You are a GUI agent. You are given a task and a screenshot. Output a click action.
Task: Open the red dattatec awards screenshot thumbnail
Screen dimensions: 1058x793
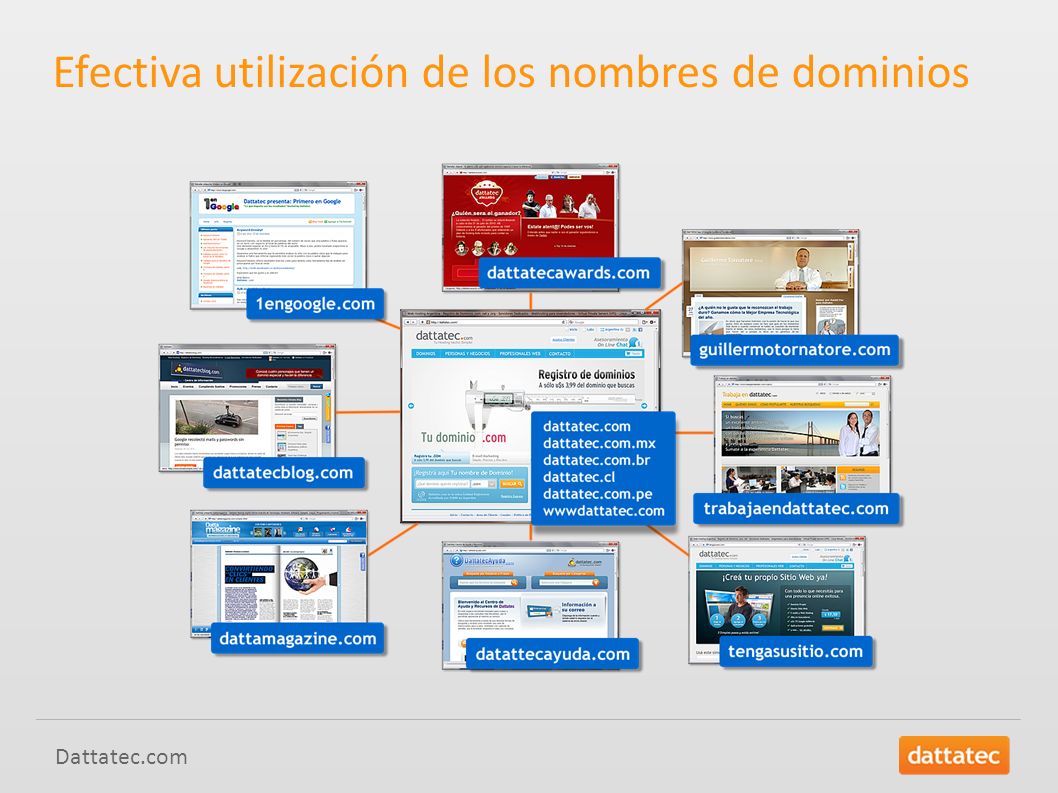530,227
